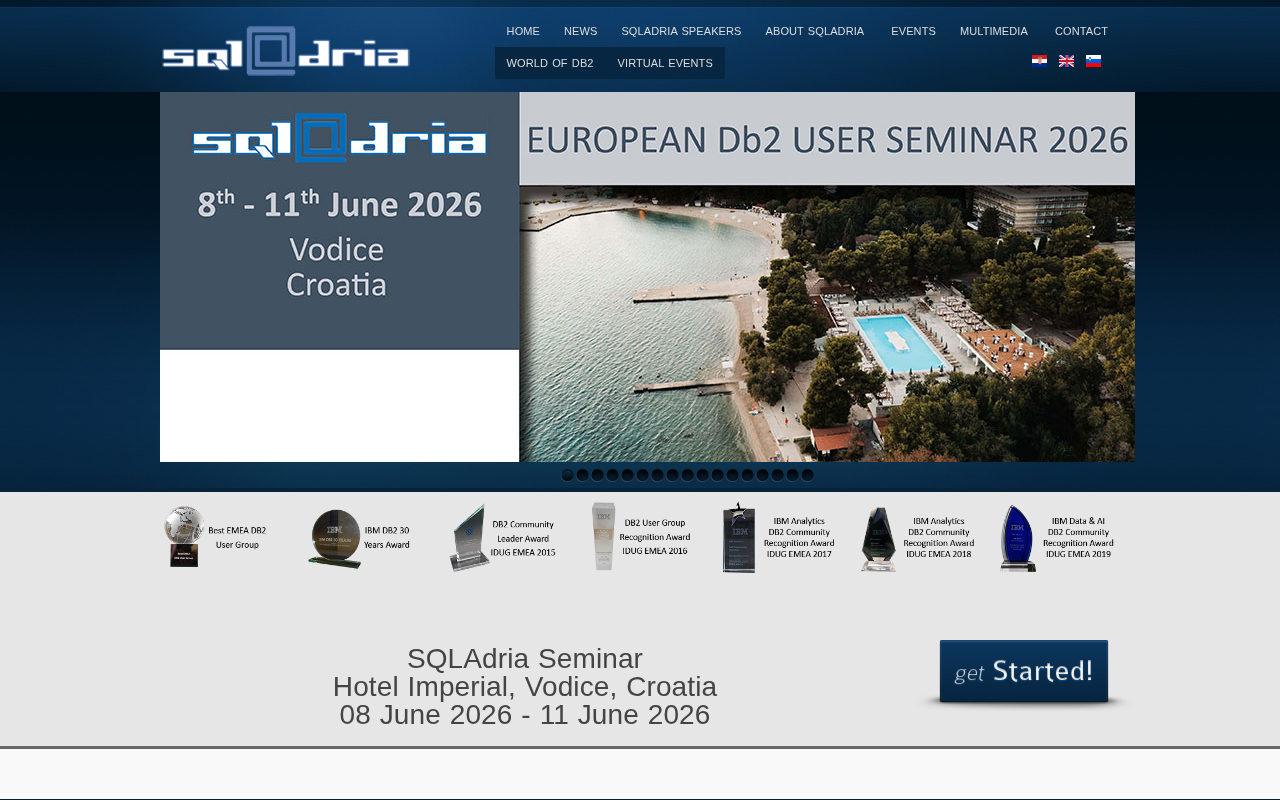
Task: Click the get Started! button
Action: pos(1024,672)
